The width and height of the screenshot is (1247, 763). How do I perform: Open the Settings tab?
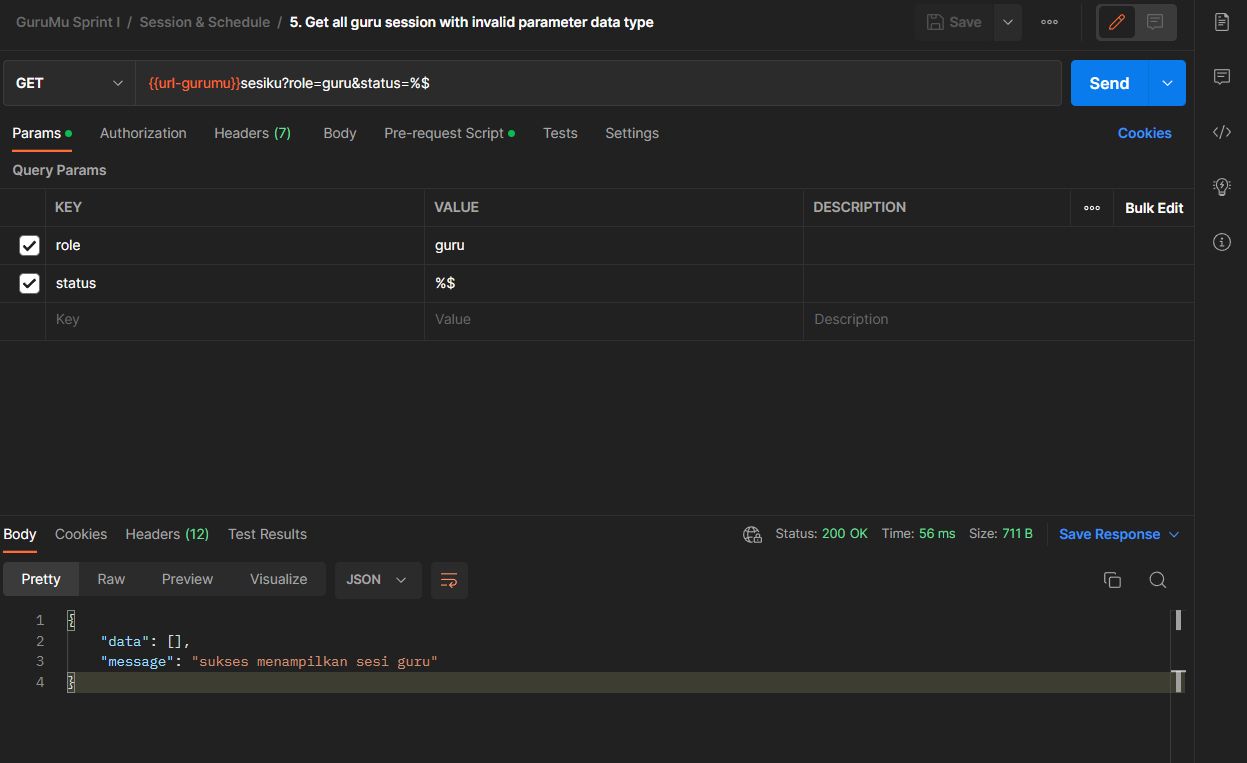632,133
